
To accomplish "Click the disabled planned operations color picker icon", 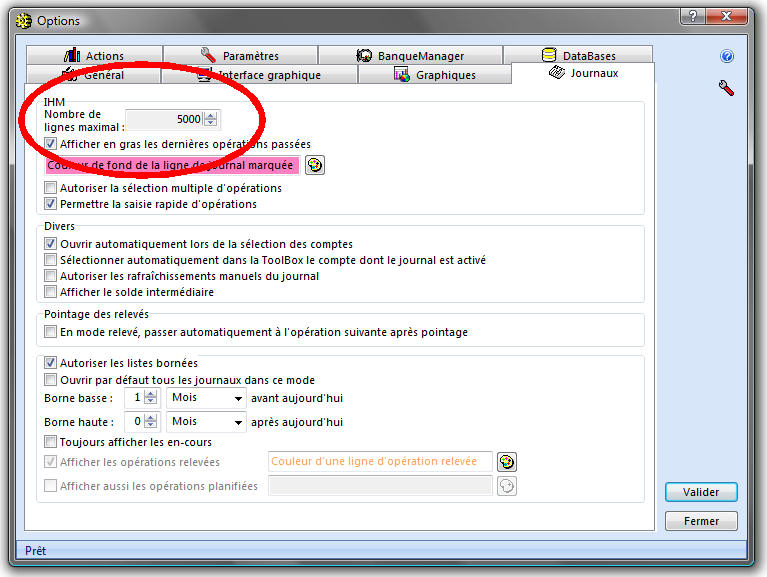I will click(507, 486).
